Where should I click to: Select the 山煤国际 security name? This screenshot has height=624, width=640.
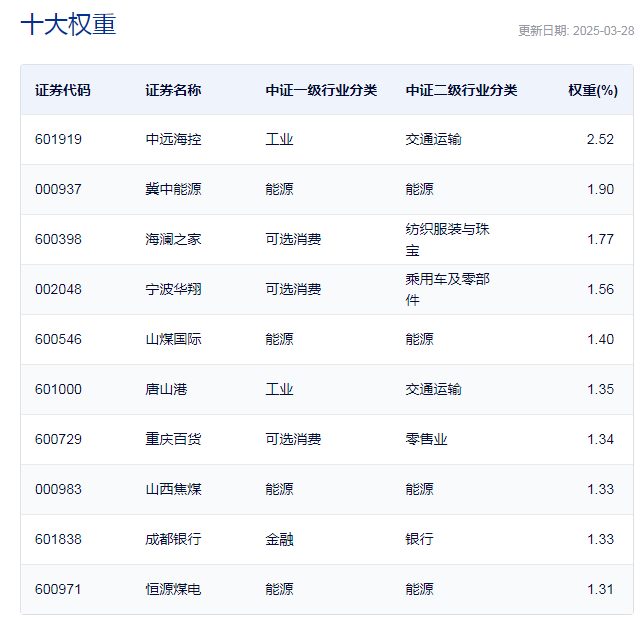[173, 339]
